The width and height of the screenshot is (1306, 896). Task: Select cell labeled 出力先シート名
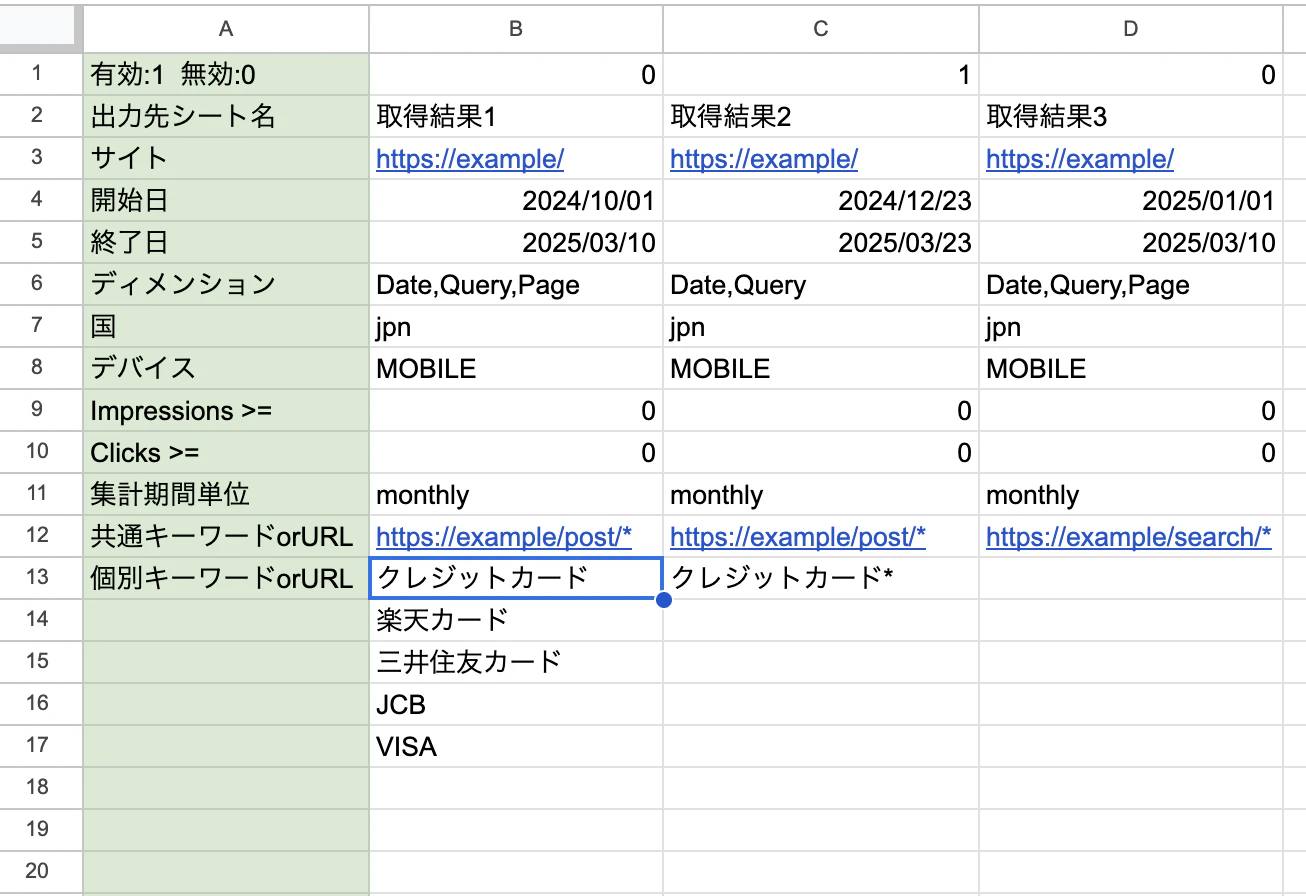pyautogui.click(x=226, y=116)
